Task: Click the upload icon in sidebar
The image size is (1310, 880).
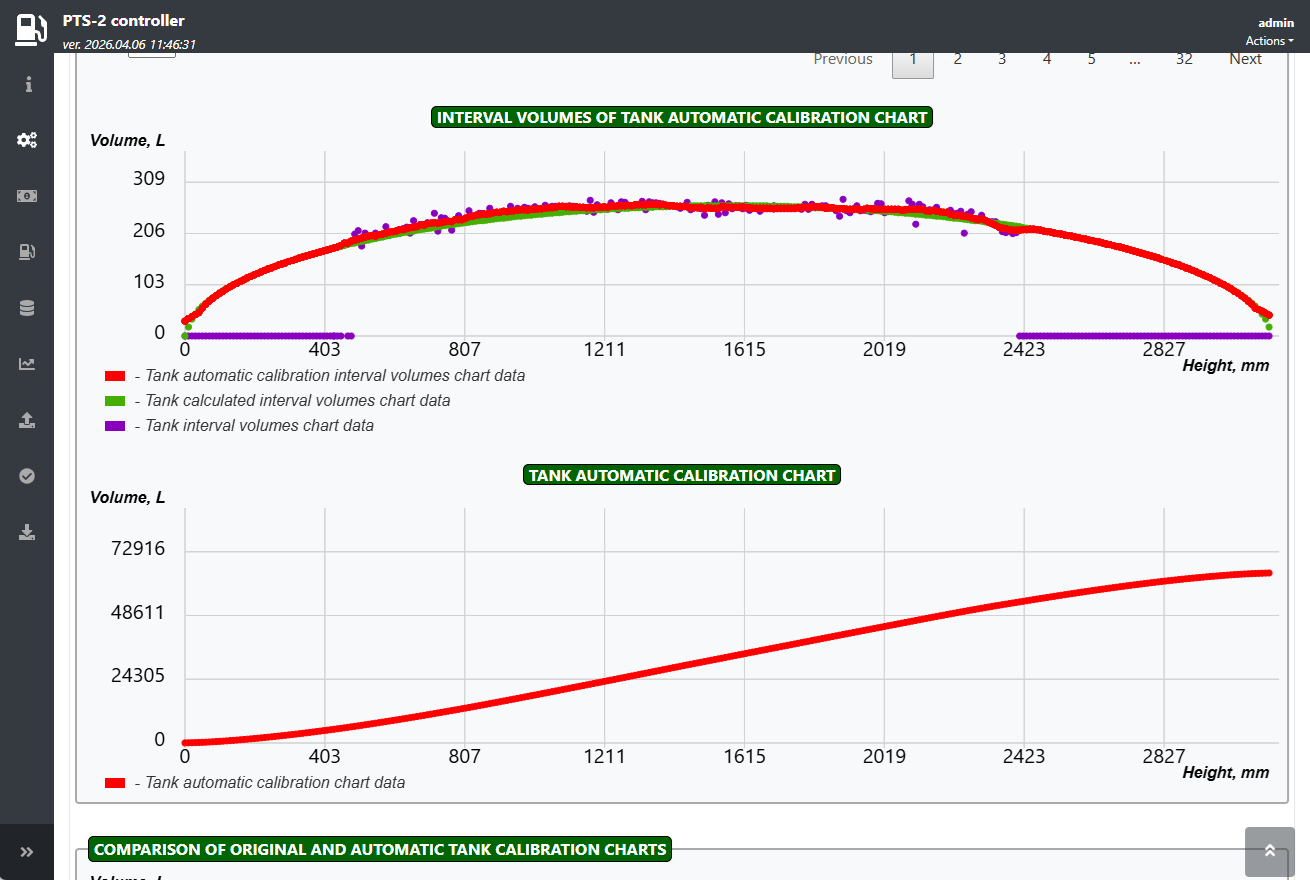Action: 27,420
